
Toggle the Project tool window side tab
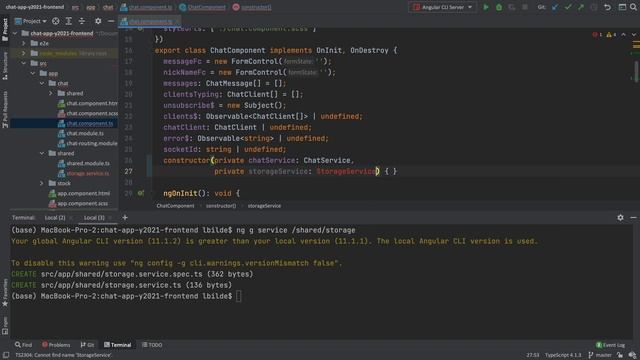point(5,30)
